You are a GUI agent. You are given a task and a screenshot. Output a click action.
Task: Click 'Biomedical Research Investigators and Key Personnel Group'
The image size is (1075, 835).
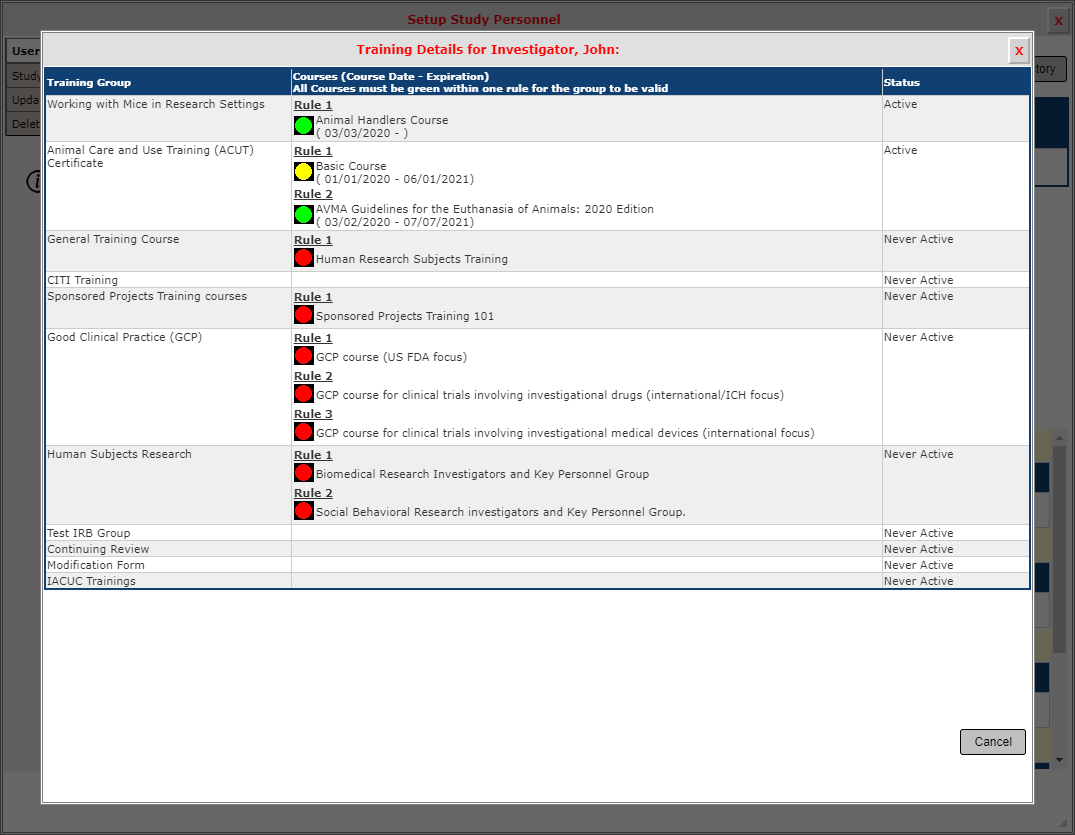point(483,474)
